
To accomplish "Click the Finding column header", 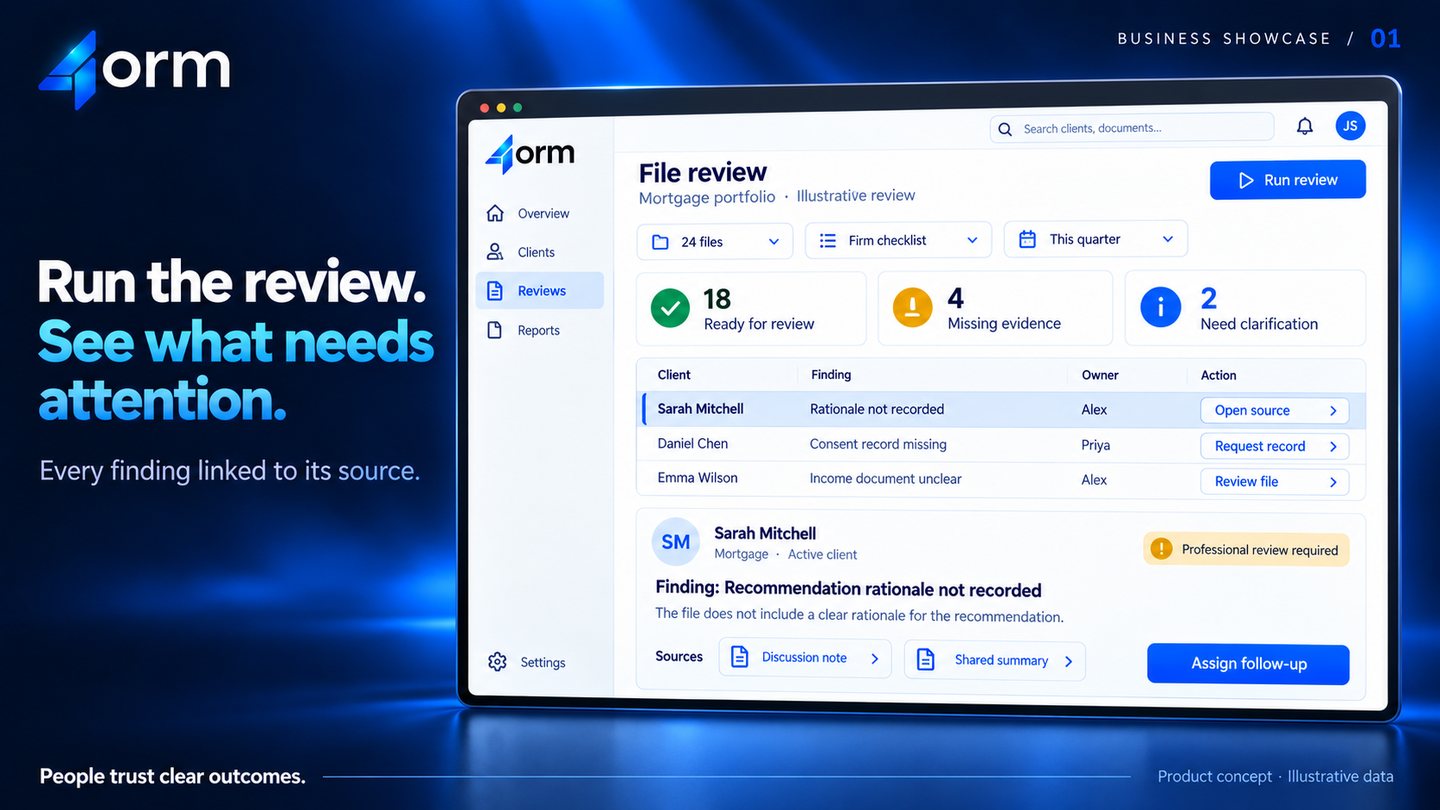I will point(831,374).
